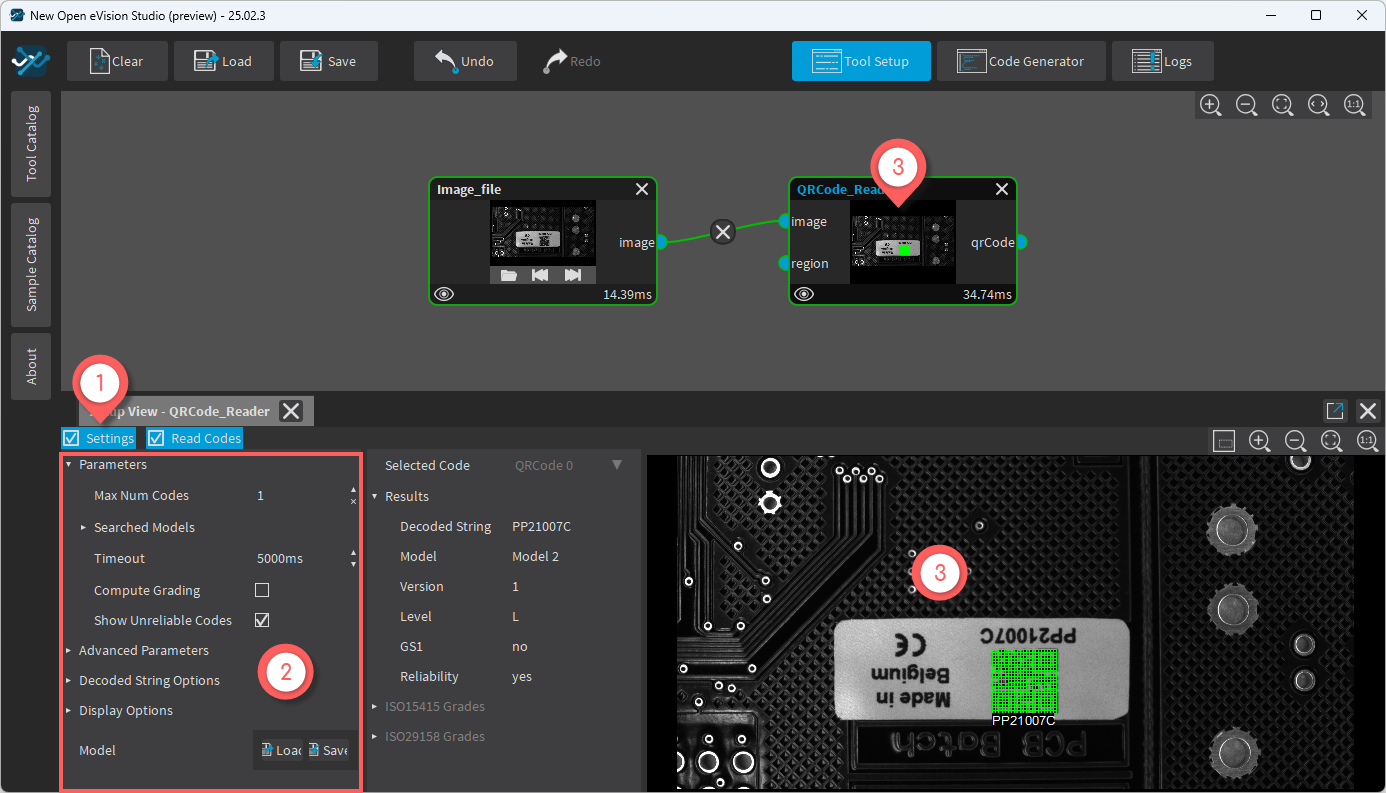Viewport: 1386px width, 793px height.
Task: Fit pipeline canvas to width
Action: pyautogui.click(x=1319, y=105)
